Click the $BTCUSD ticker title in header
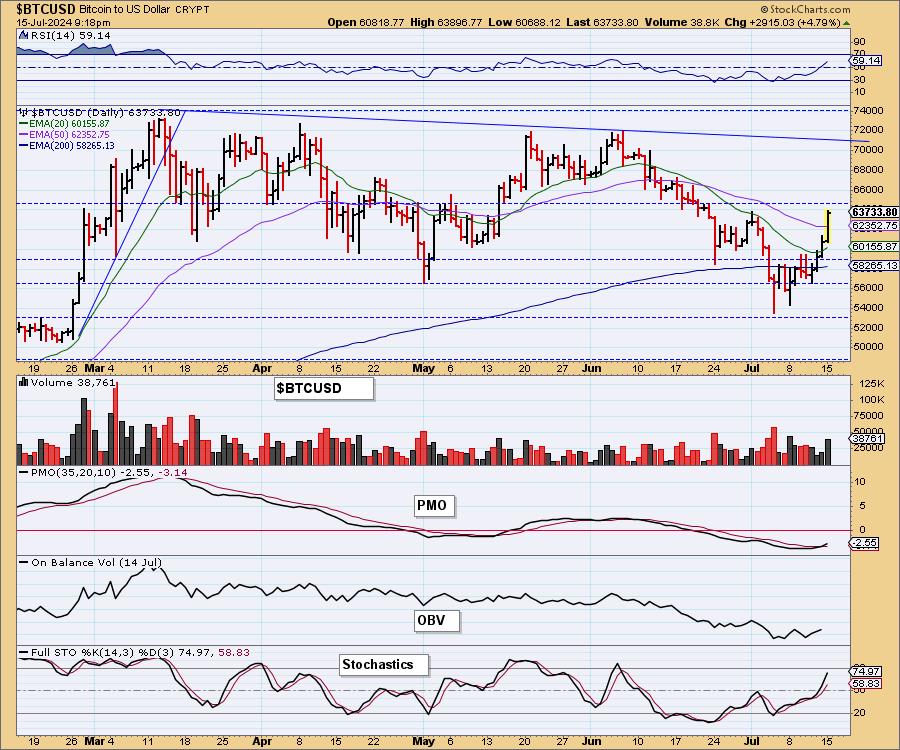 point(45,9)
